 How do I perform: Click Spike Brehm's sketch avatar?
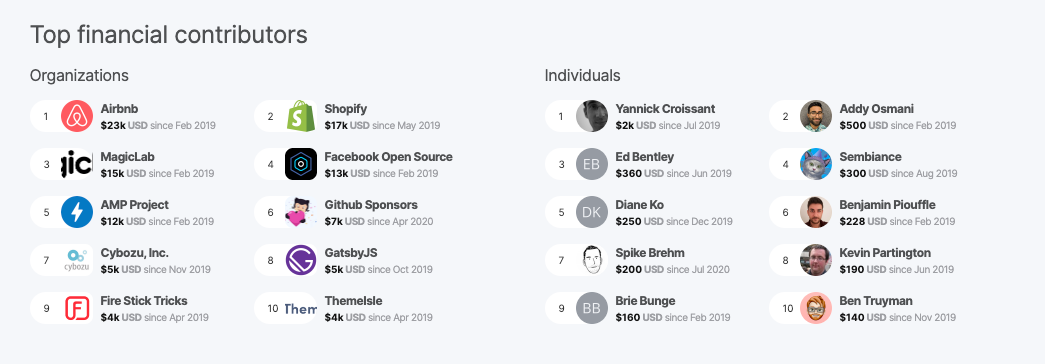tap(592, 260)
